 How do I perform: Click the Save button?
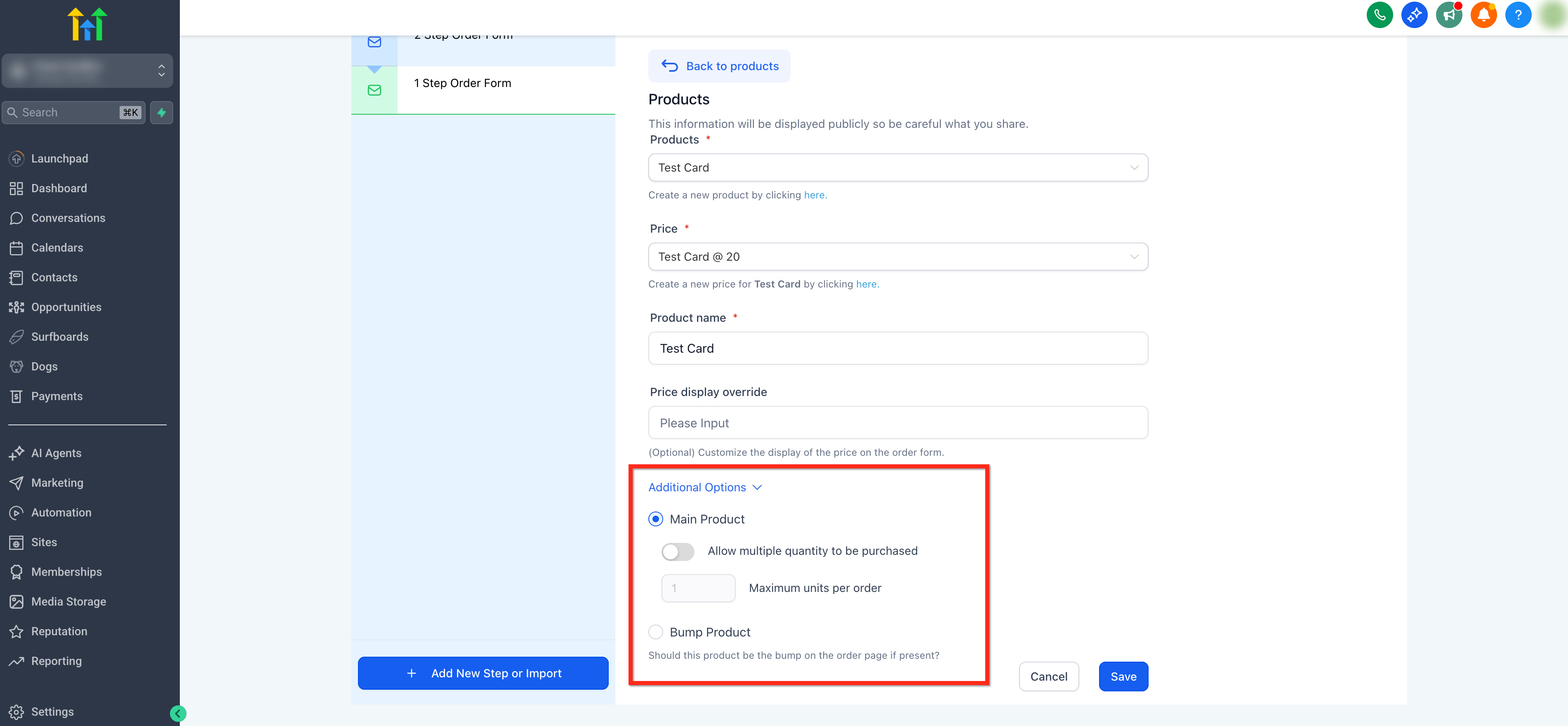(1123, 676)
